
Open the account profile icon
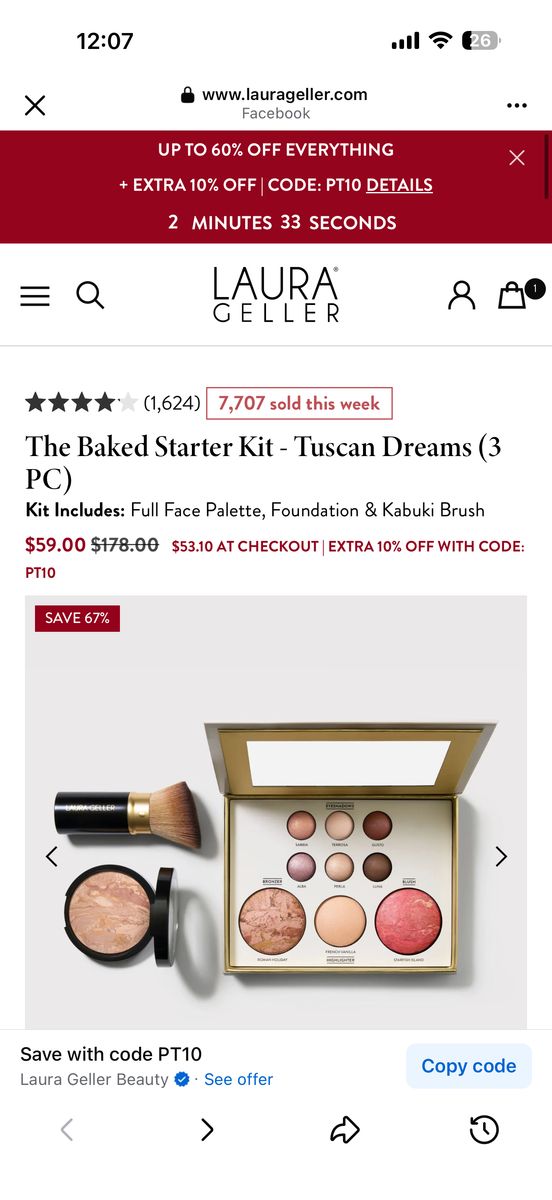point(461,295)
